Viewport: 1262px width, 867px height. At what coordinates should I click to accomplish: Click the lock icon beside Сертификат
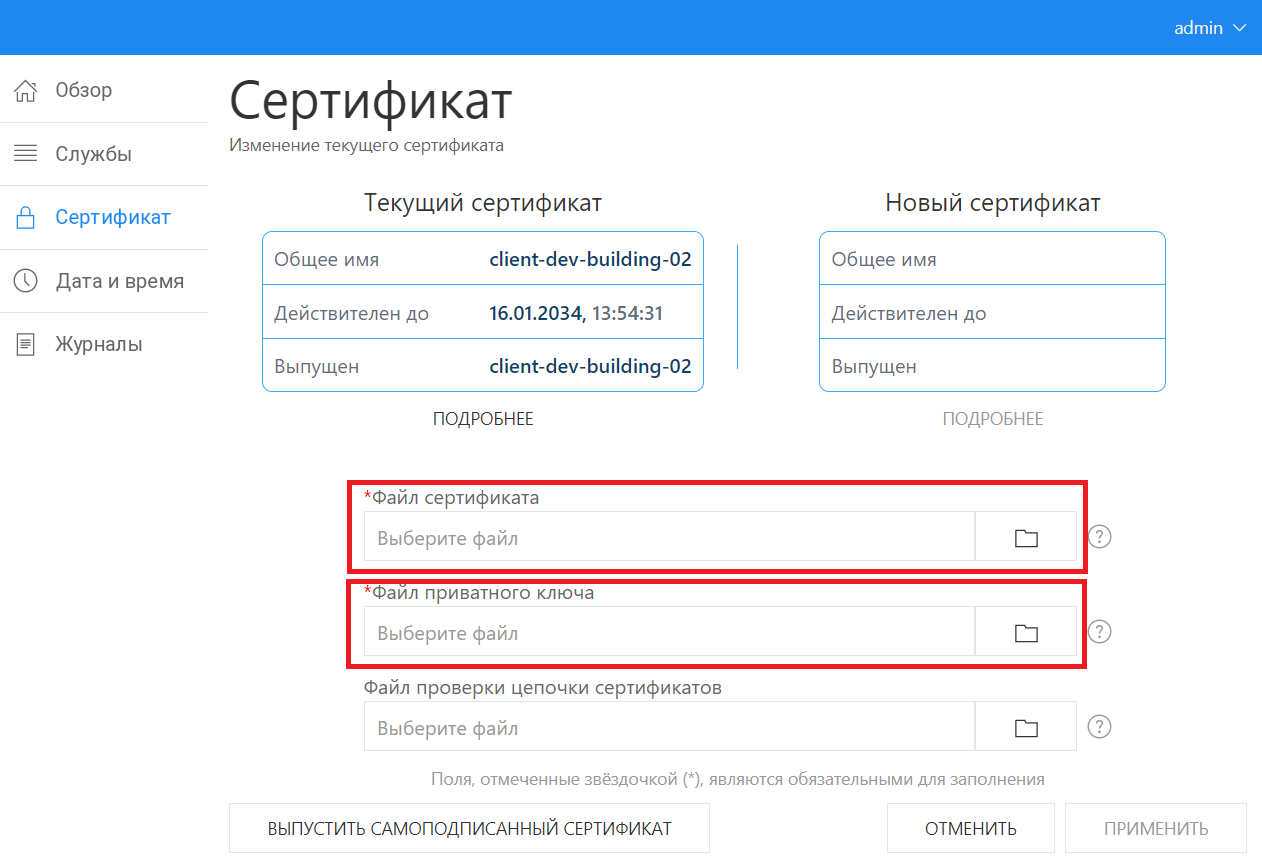coord(25,217)
